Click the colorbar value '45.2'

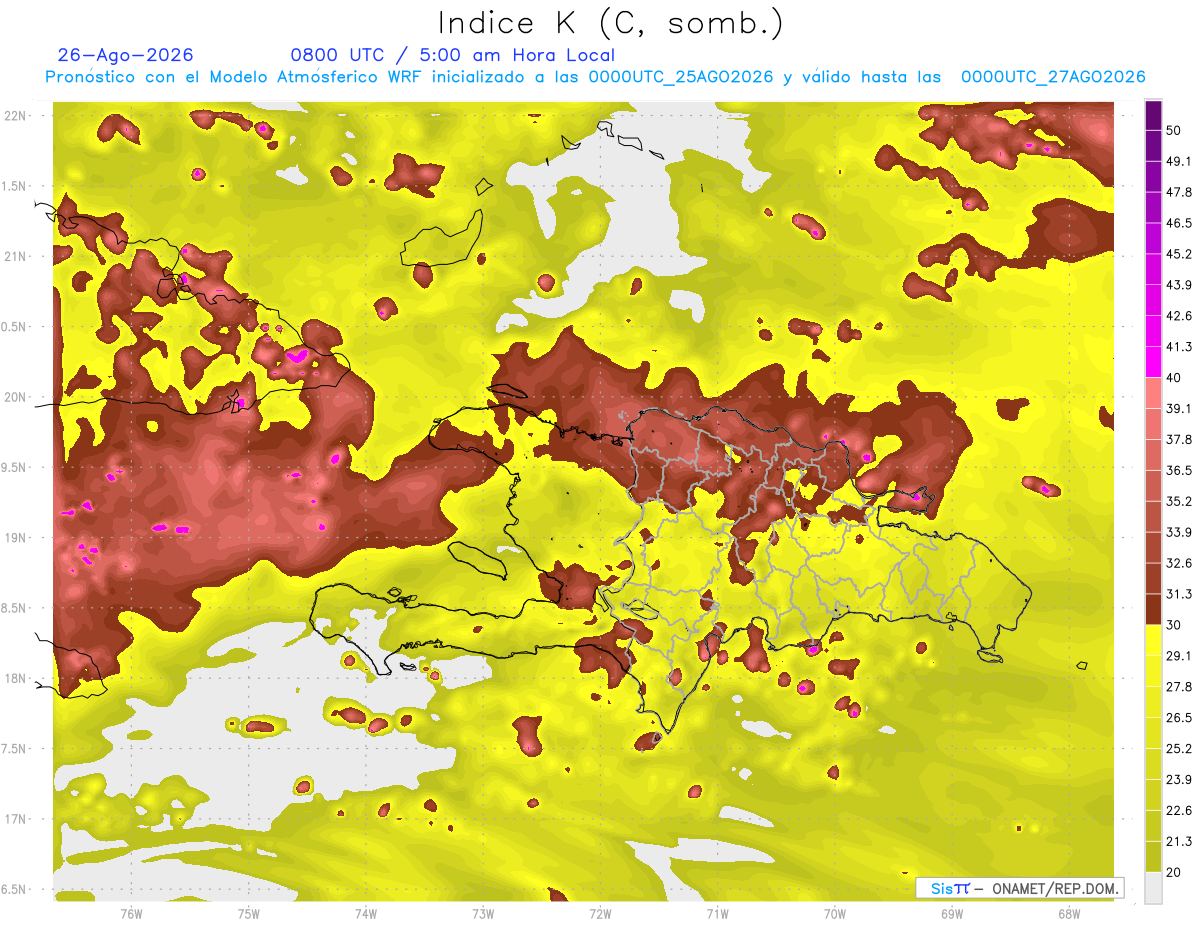(x=1179, y=254)
